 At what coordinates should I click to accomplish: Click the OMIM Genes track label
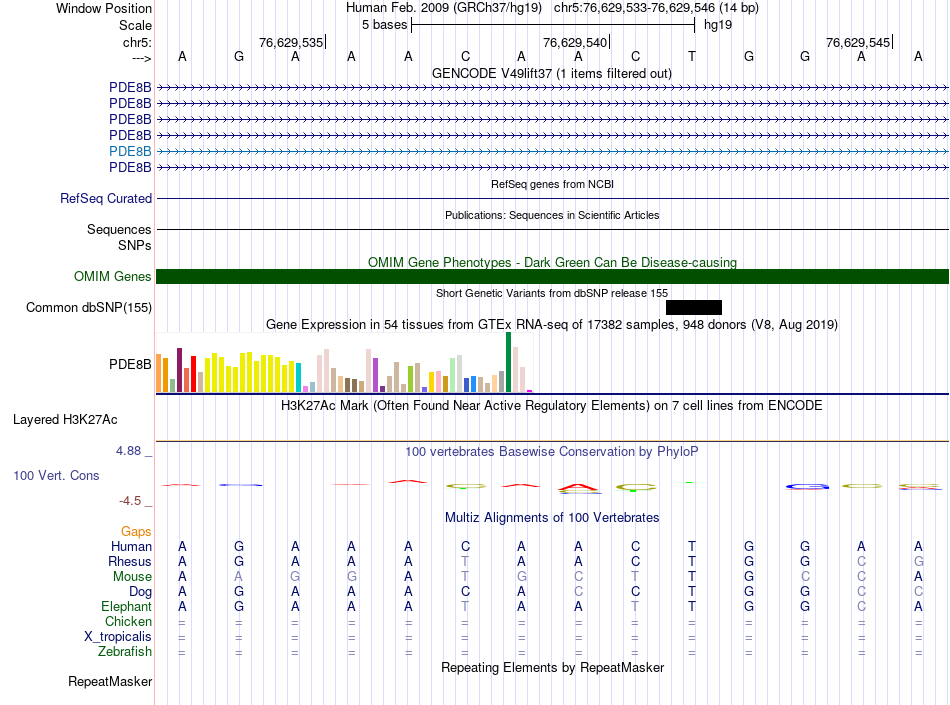coord(113,277)
